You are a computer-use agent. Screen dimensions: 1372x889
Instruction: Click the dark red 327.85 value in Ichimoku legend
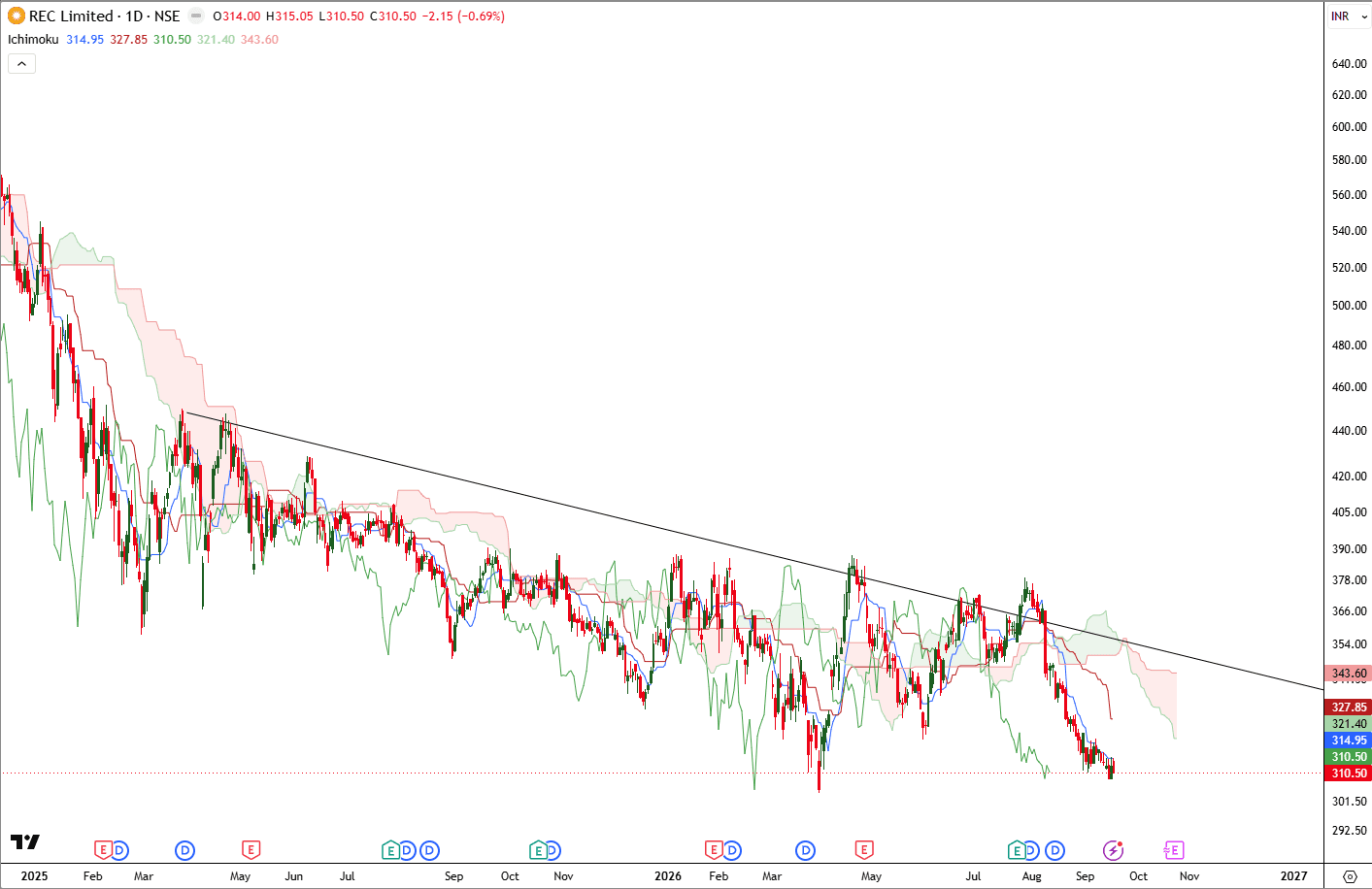pos(128,40)
